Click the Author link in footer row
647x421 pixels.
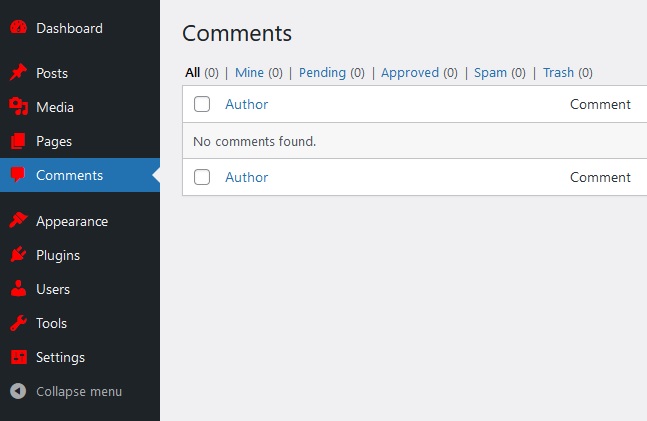click(x=246, y=177)
